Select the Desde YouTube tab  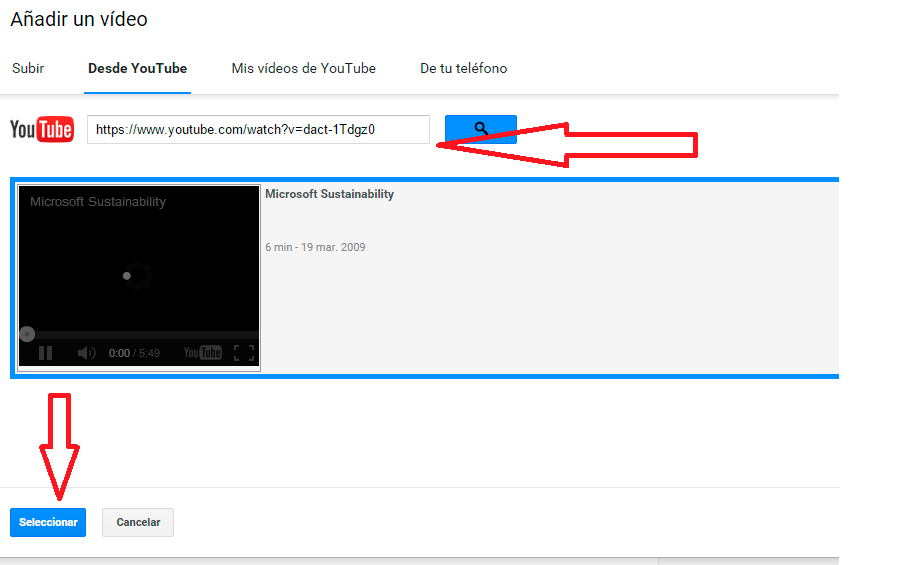point(137,69)
